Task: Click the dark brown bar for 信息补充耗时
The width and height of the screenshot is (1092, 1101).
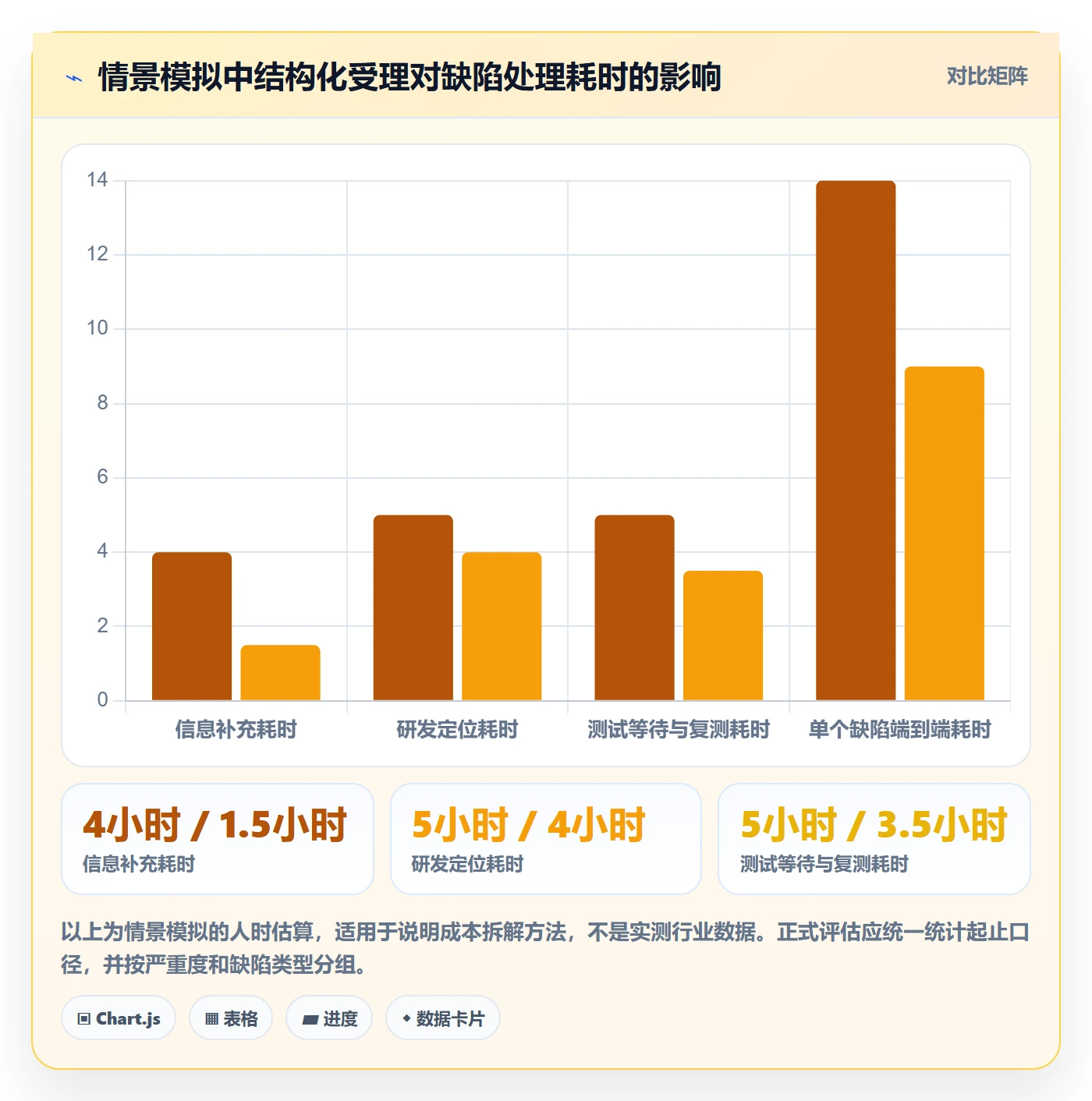Action: 192,626
